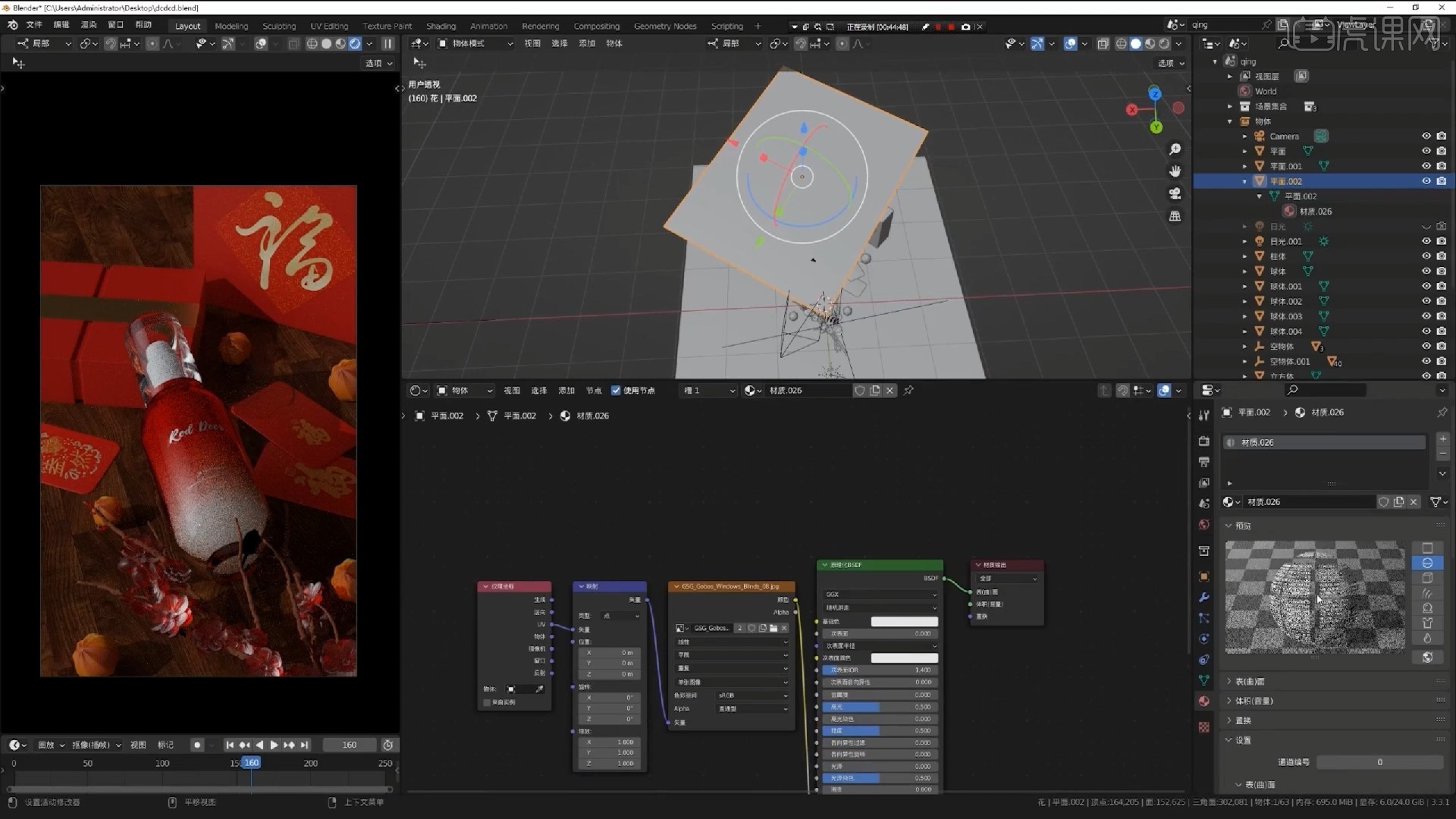Click 次表面IOR 1.400 slider on BSDF node
The width and height of the screenshot is (1456, 819).
coord(880,670)
